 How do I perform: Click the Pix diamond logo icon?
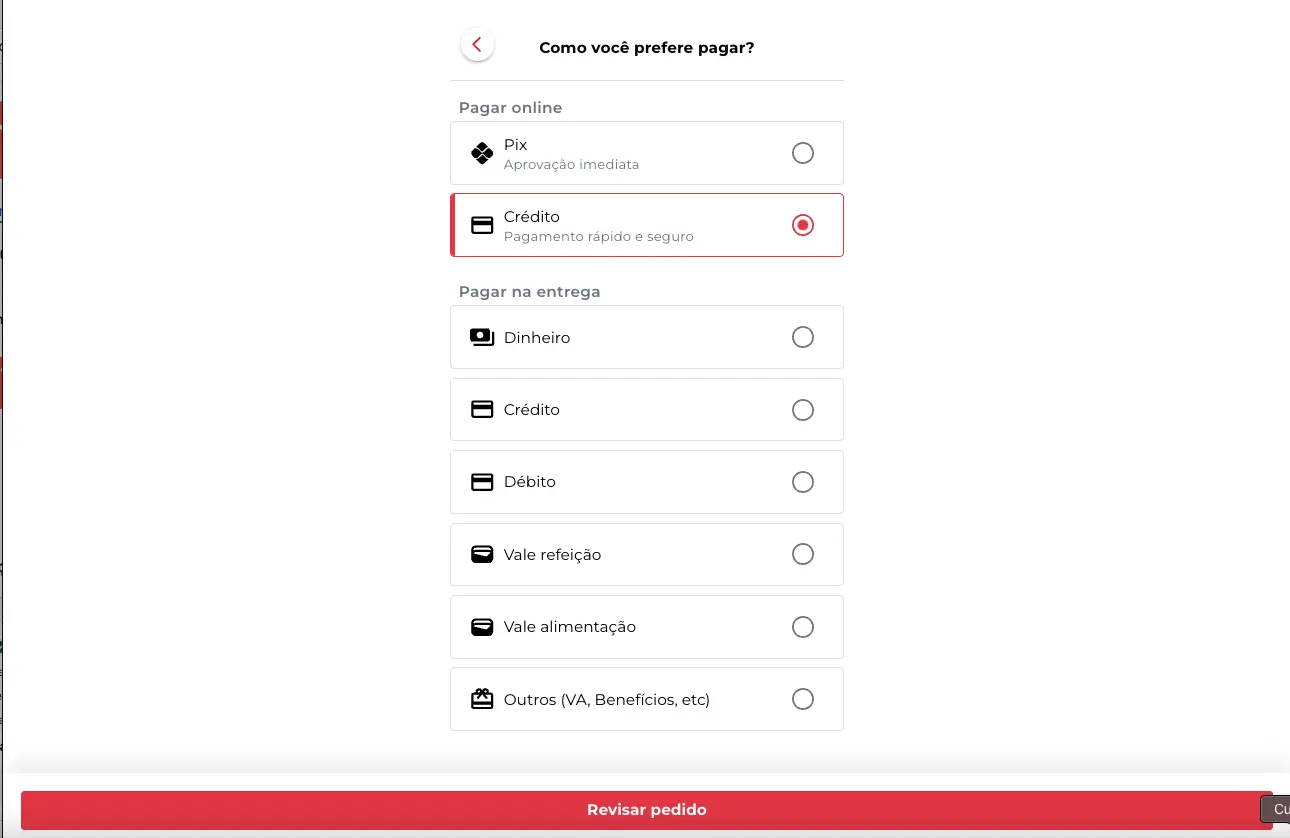click(482, 153)
